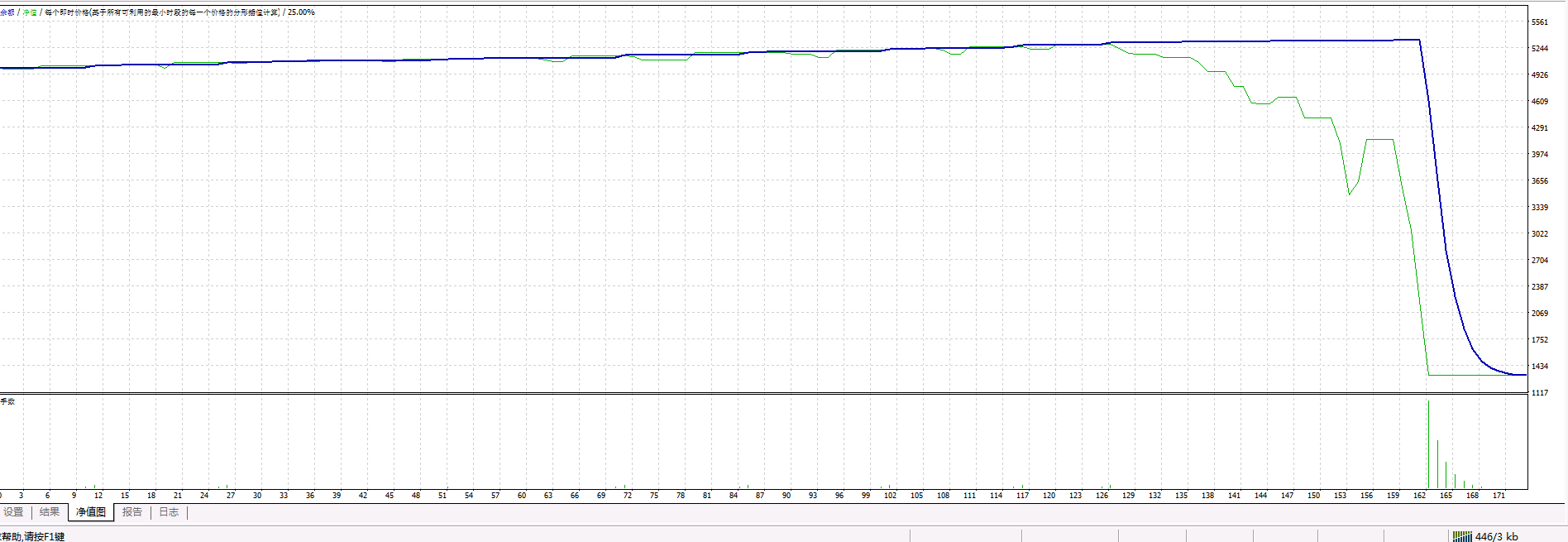Click the 1434 value on the vertical axis

(1539, 367)
